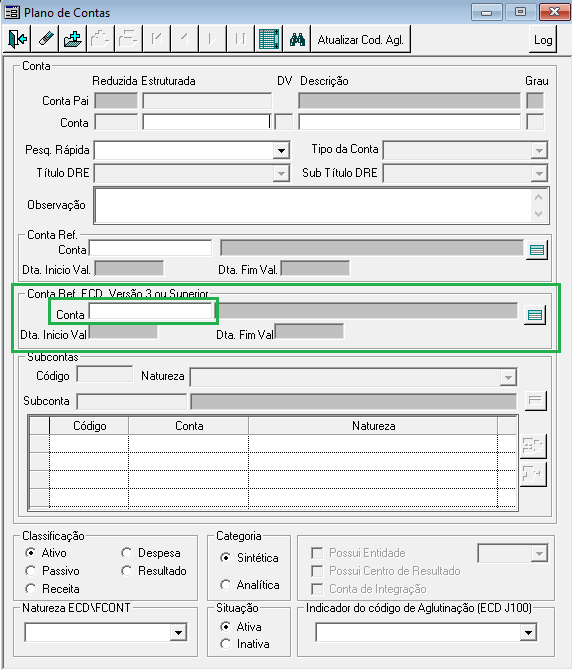The width and height of the screenshot is (572, 670).
Task: Set Situação to Ativa
Action: click(225, 626)
